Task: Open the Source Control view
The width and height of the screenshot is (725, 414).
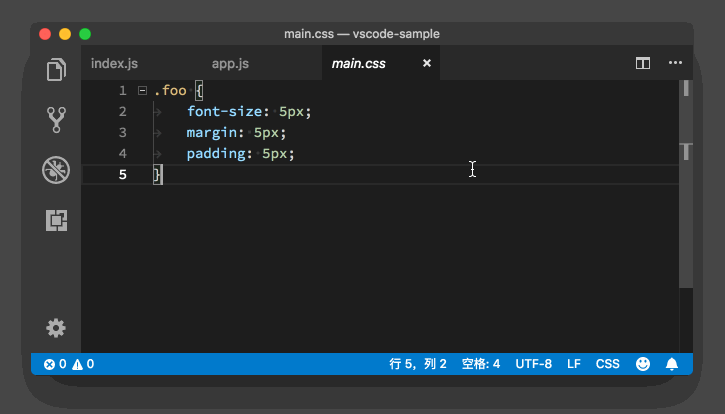Action: click(57, 120)
